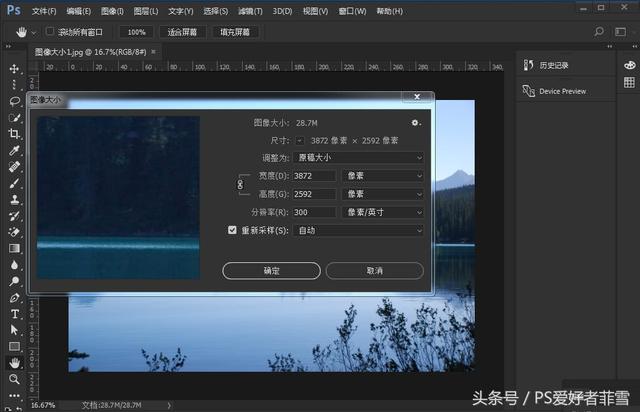Image resolution: width=640 pixels, height=412 pixels.
Task: Select the Pen tool
Action: coord(14,298)
